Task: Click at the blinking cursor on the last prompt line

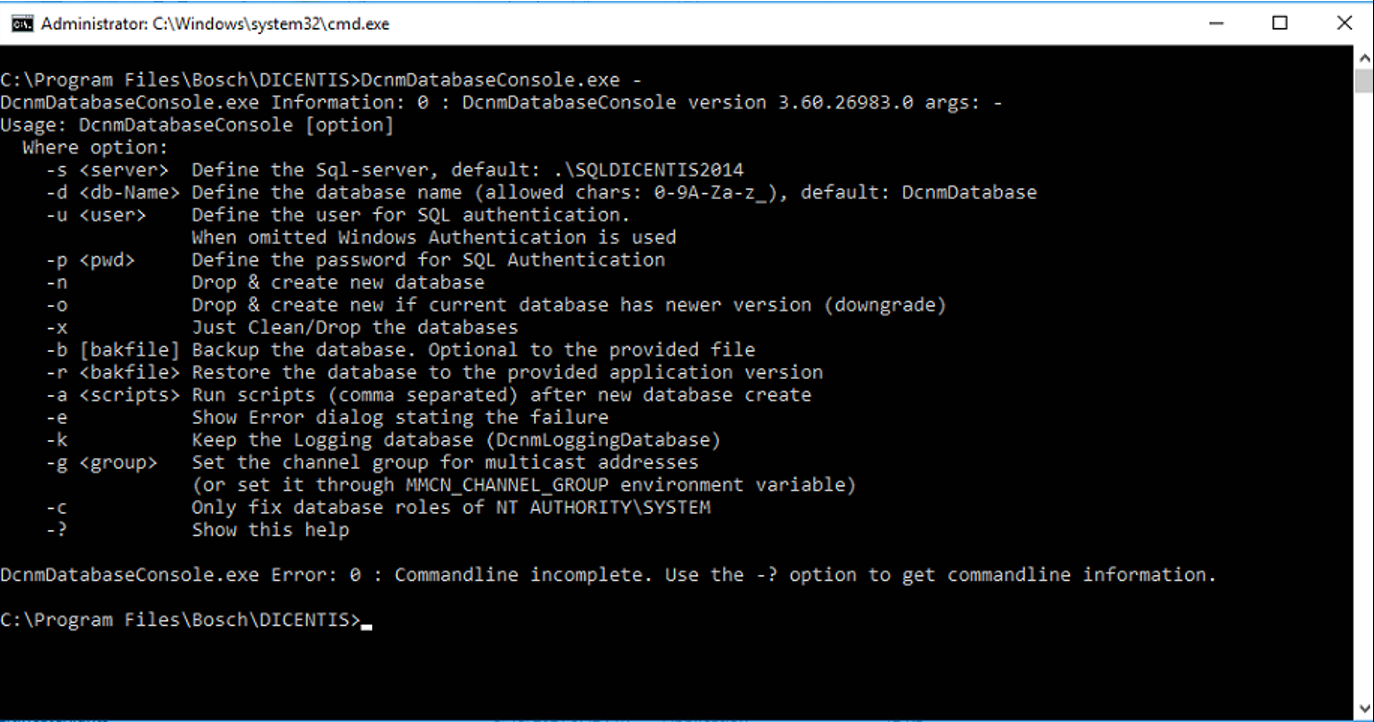Action: click(x=367, y=621)
